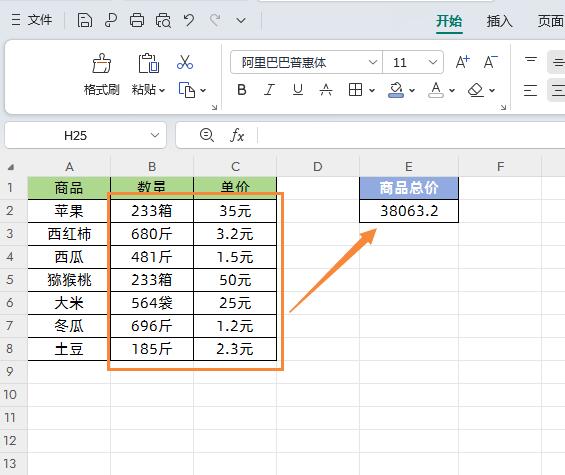
Task: Toggle Underline formatting
Action: click(298, 90)
